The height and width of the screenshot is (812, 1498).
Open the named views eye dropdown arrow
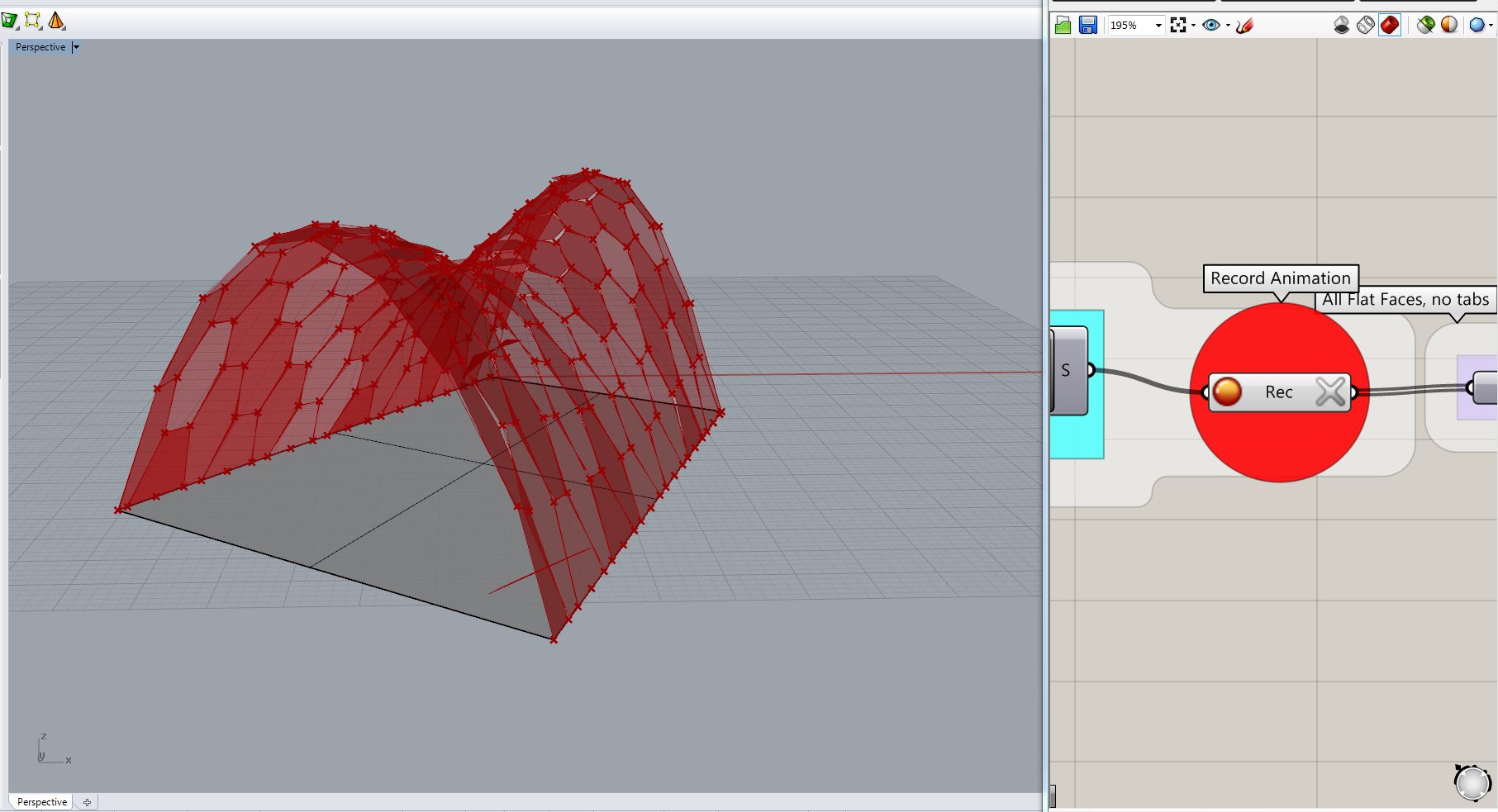pos(1228,26)
